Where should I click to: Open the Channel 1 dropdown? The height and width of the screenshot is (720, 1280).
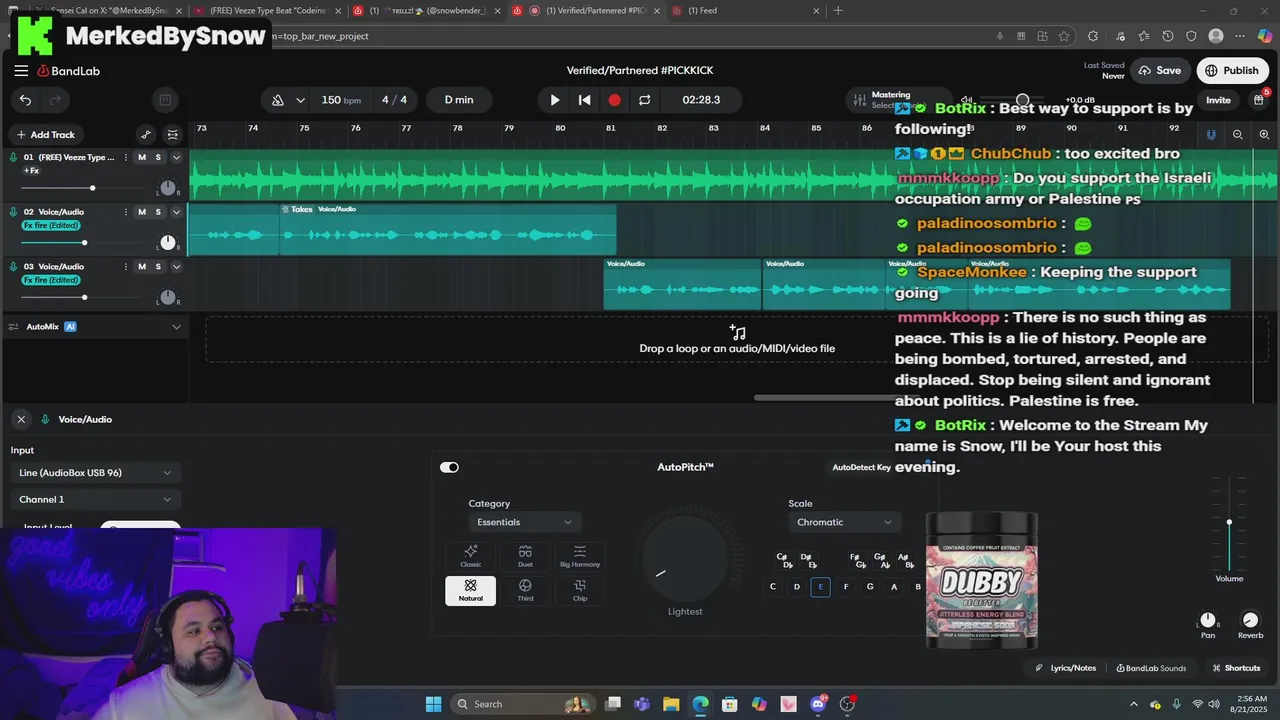tap(95, 500)
